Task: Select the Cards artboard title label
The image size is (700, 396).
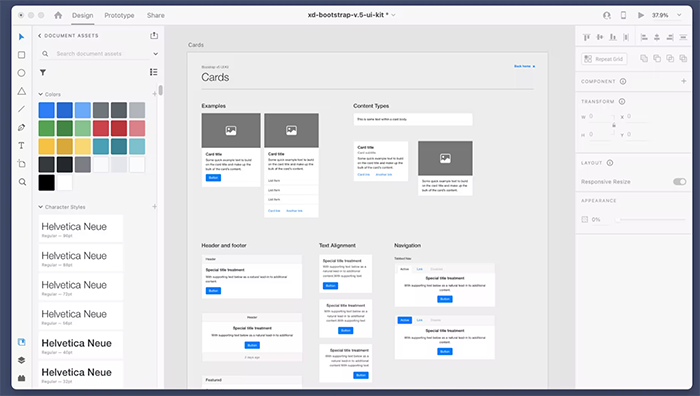Action: tap(196, 45)
